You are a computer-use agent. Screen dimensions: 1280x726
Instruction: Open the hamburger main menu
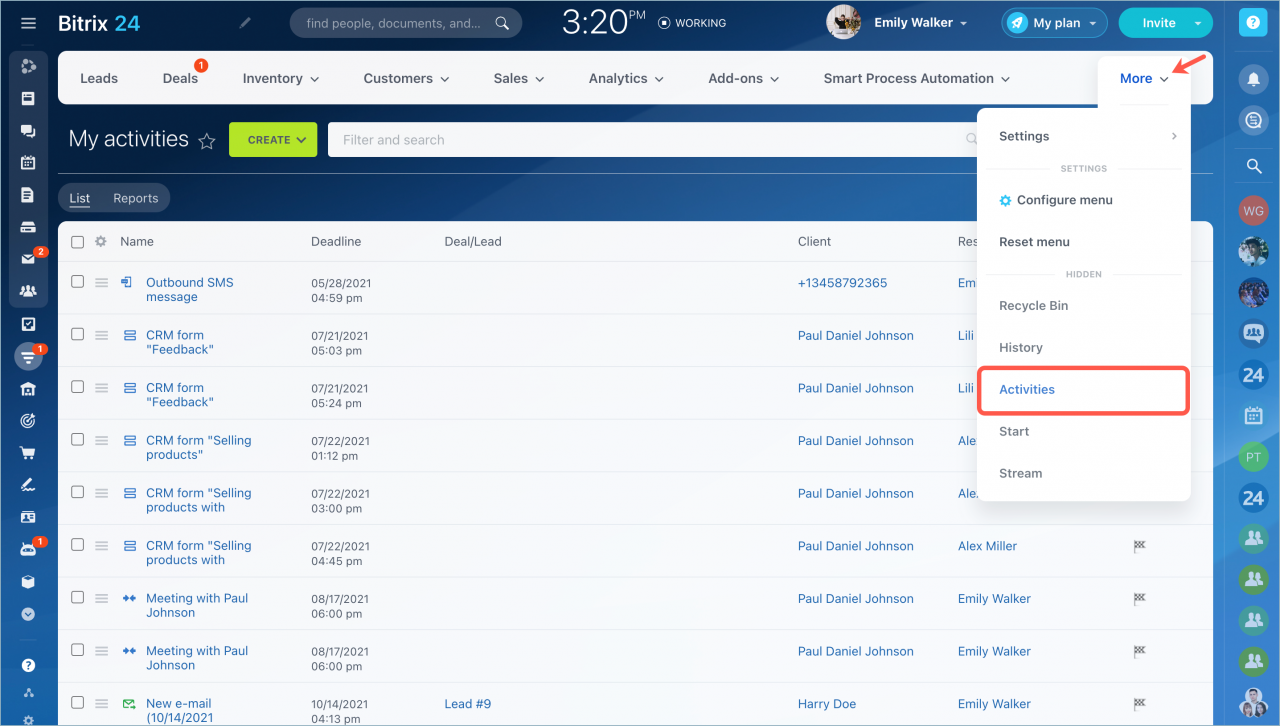[28, 23]
